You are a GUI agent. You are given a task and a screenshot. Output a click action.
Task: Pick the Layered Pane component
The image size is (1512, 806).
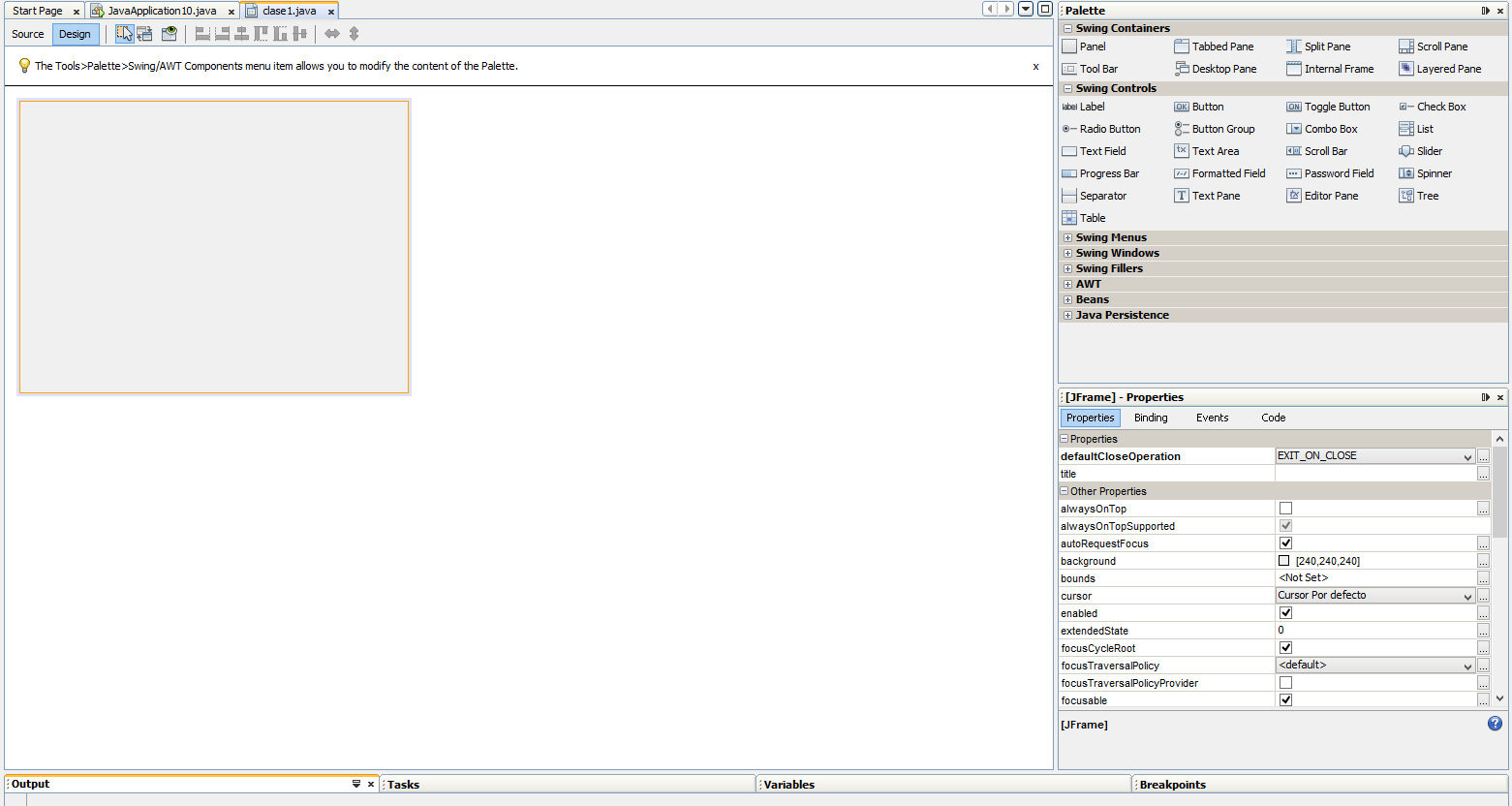1440,69
